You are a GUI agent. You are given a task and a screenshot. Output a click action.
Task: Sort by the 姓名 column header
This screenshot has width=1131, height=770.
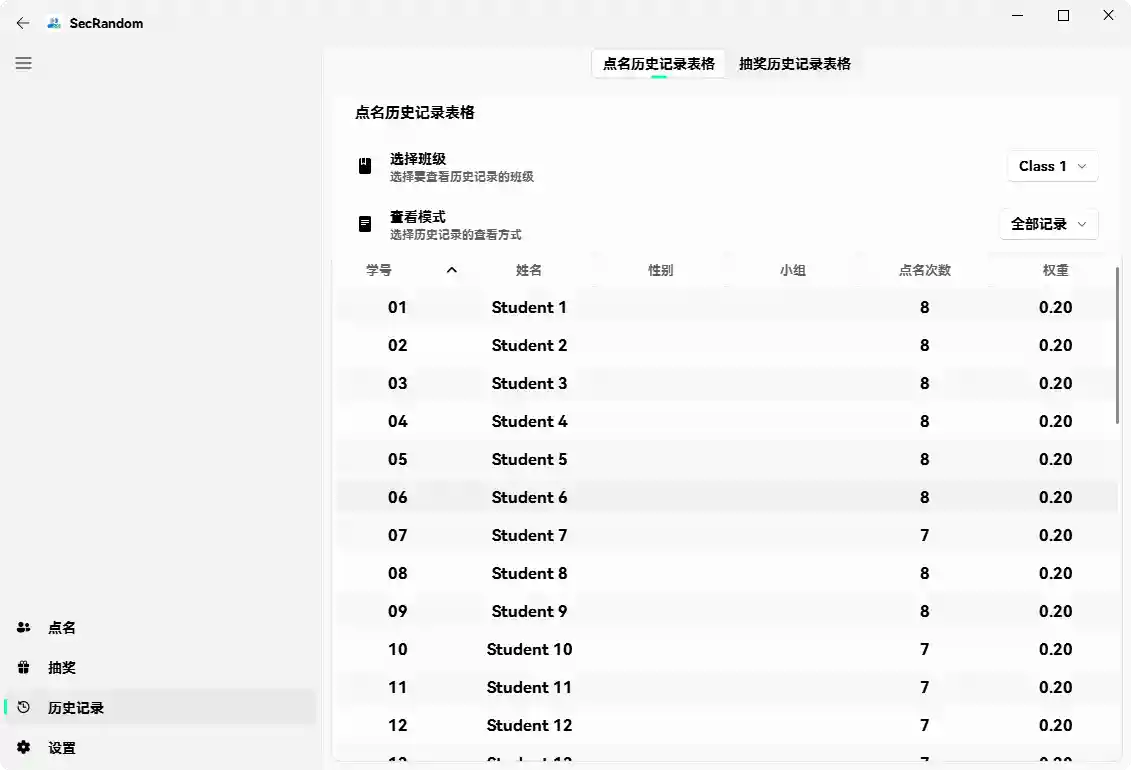529,270
